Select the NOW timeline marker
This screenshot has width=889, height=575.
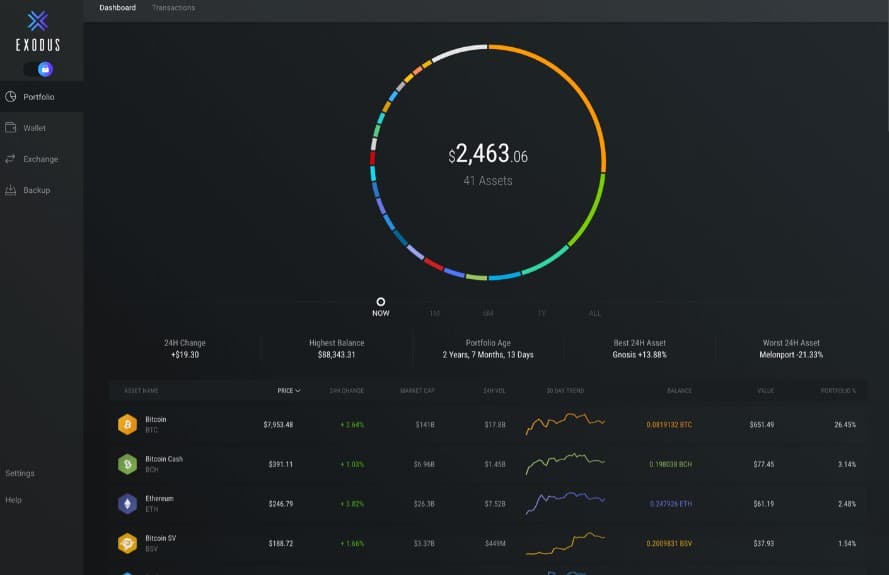[x=381, y=307]
